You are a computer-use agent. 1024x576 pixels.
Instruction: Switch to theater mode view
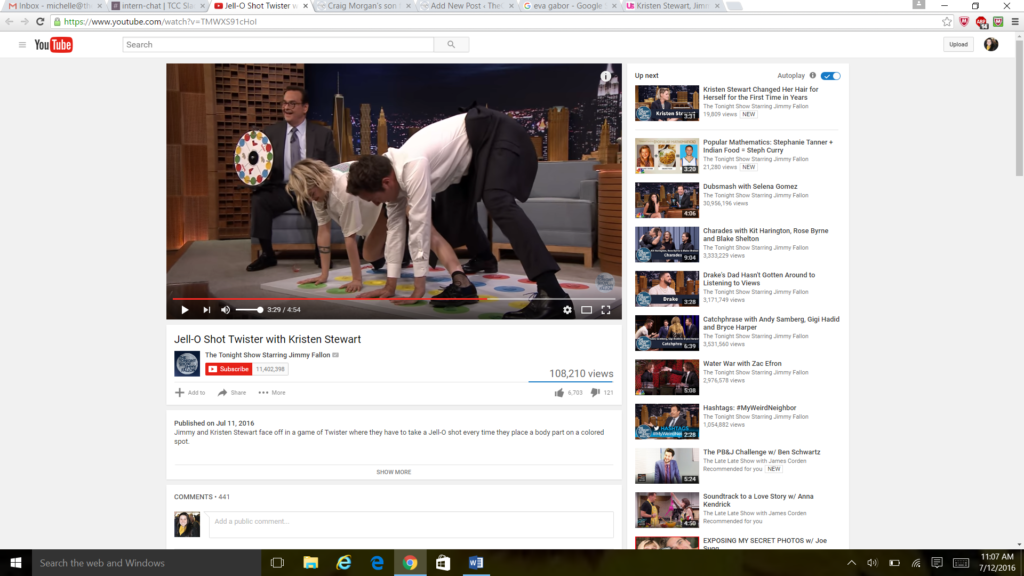point(587,310)
